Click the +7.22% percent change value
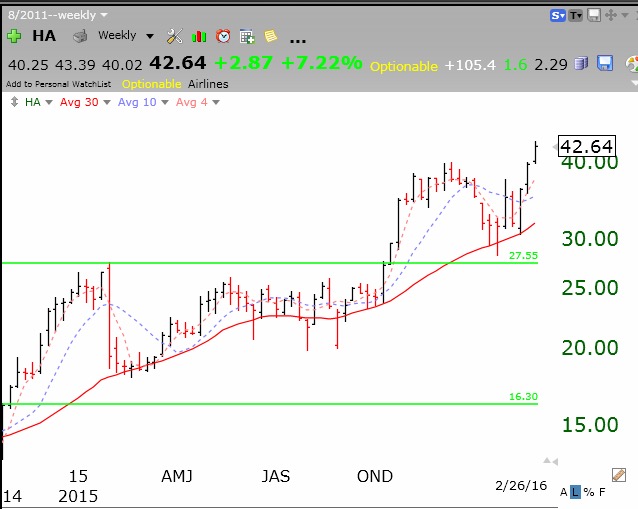Screen dimensions: 638x509 tap(321, 63)
